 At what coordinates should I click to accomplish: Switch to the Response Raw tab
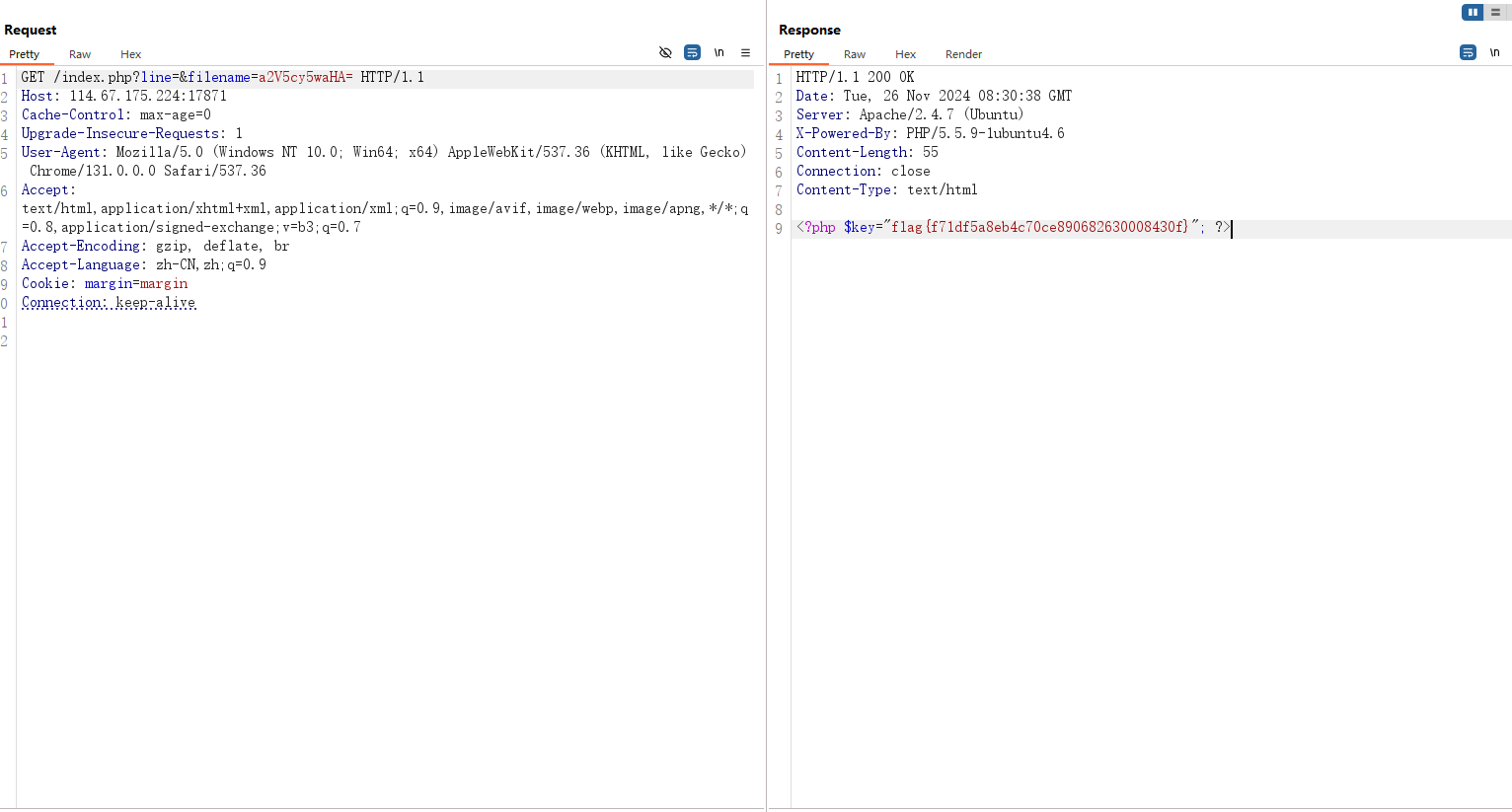tap(855, 54)
